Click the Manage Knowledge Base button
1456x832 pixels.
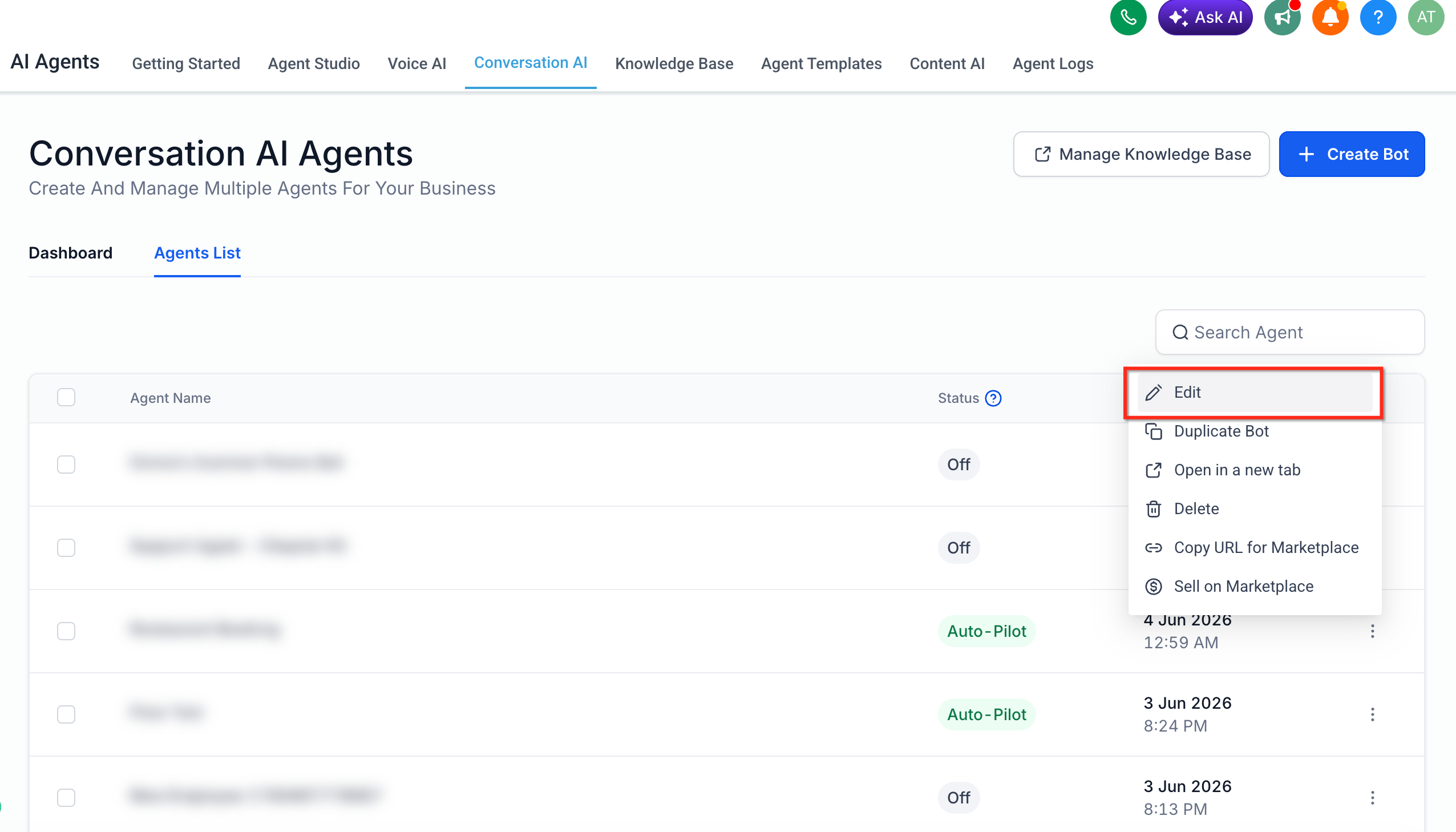(1140, 154)
